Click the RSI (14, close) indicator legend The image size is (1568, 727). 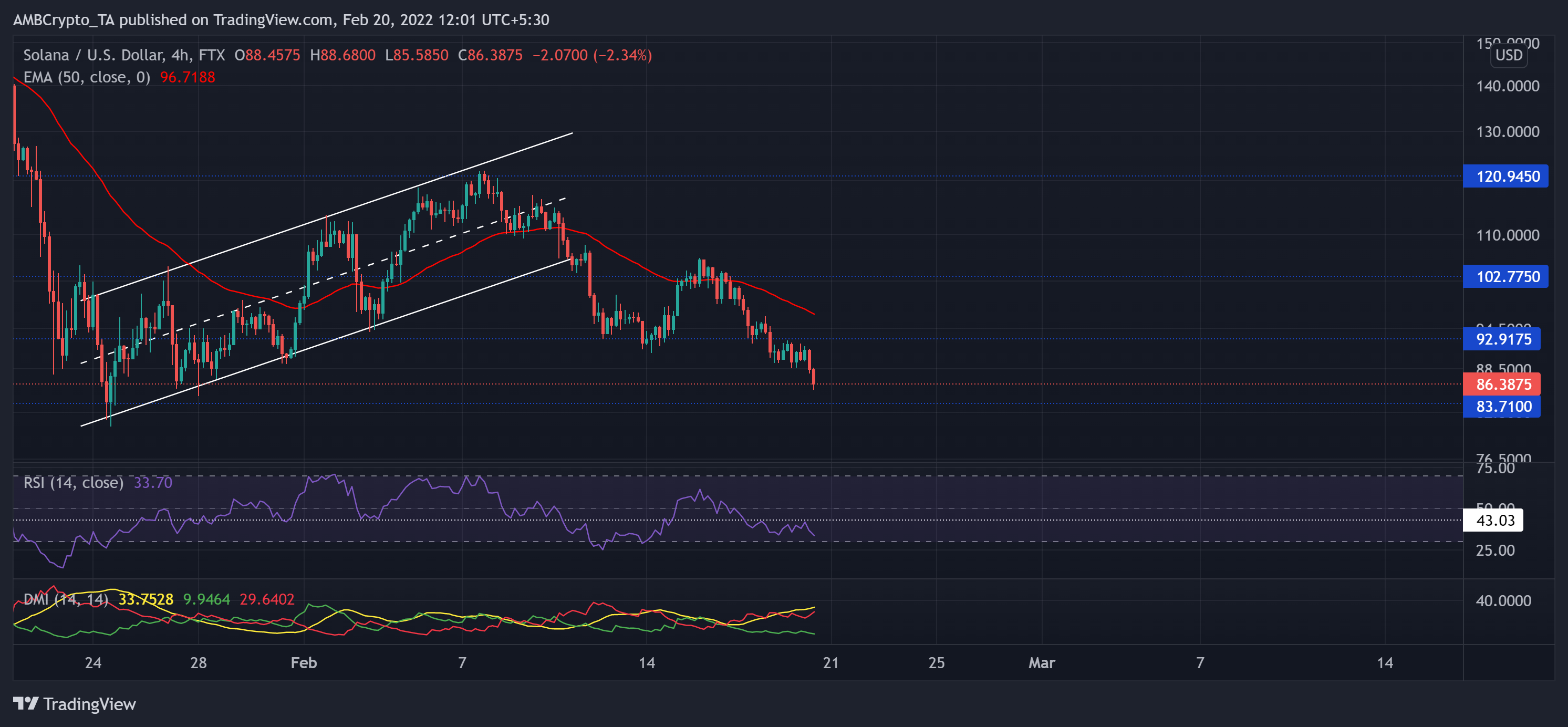(x=73, y=483)
